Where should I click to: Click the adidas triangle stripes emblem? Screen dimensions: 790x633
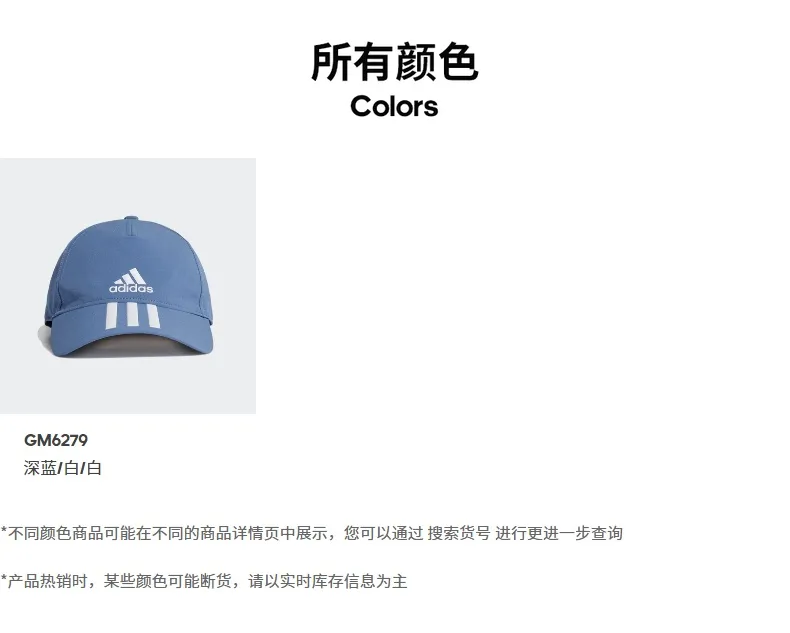point(130,276)
